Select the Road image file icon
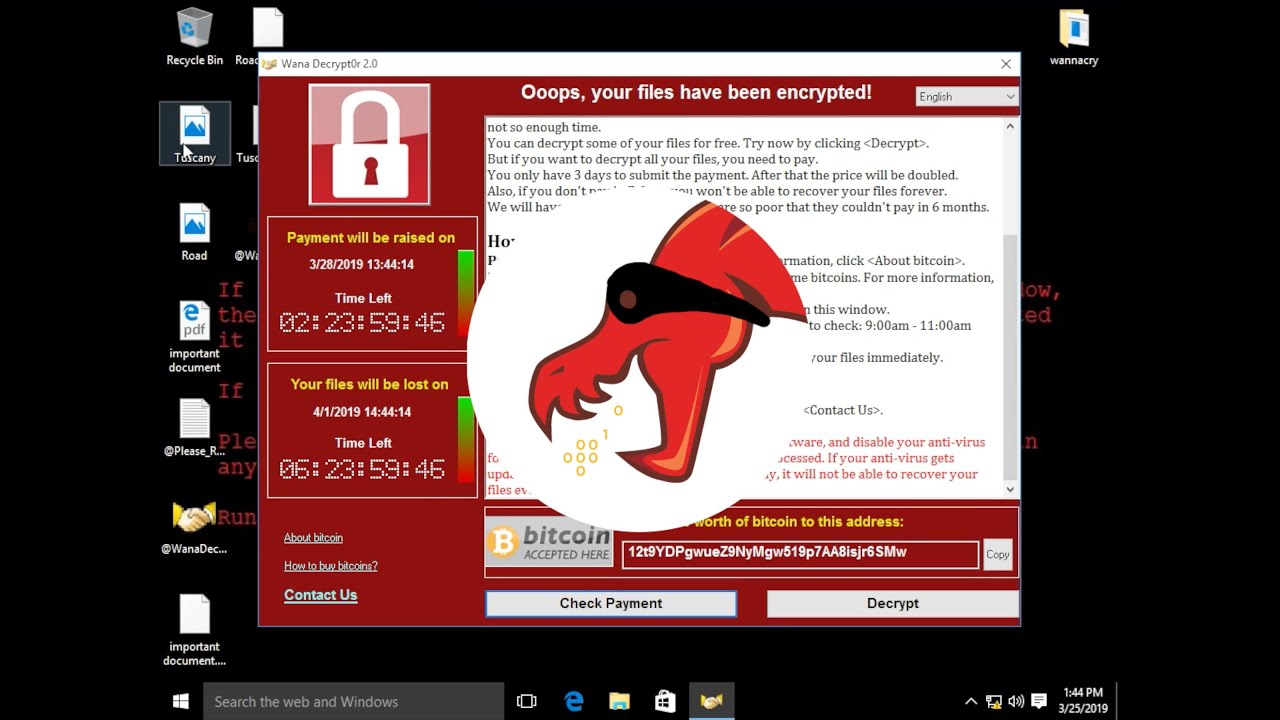Viewport: 1280px width, 720px height. click(194, 232)
